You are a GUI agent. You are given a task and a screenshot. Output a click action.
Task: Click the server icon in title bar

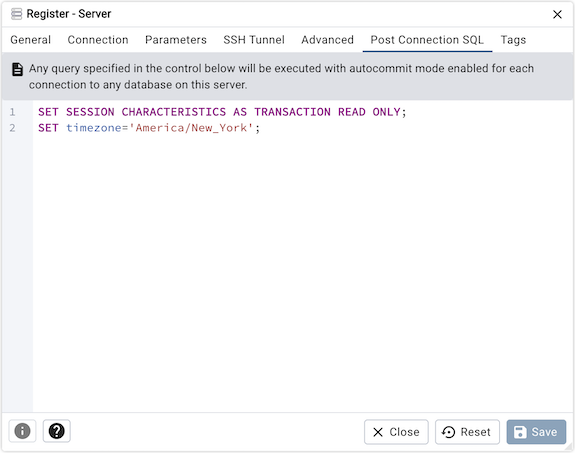[x=17, y=14]
